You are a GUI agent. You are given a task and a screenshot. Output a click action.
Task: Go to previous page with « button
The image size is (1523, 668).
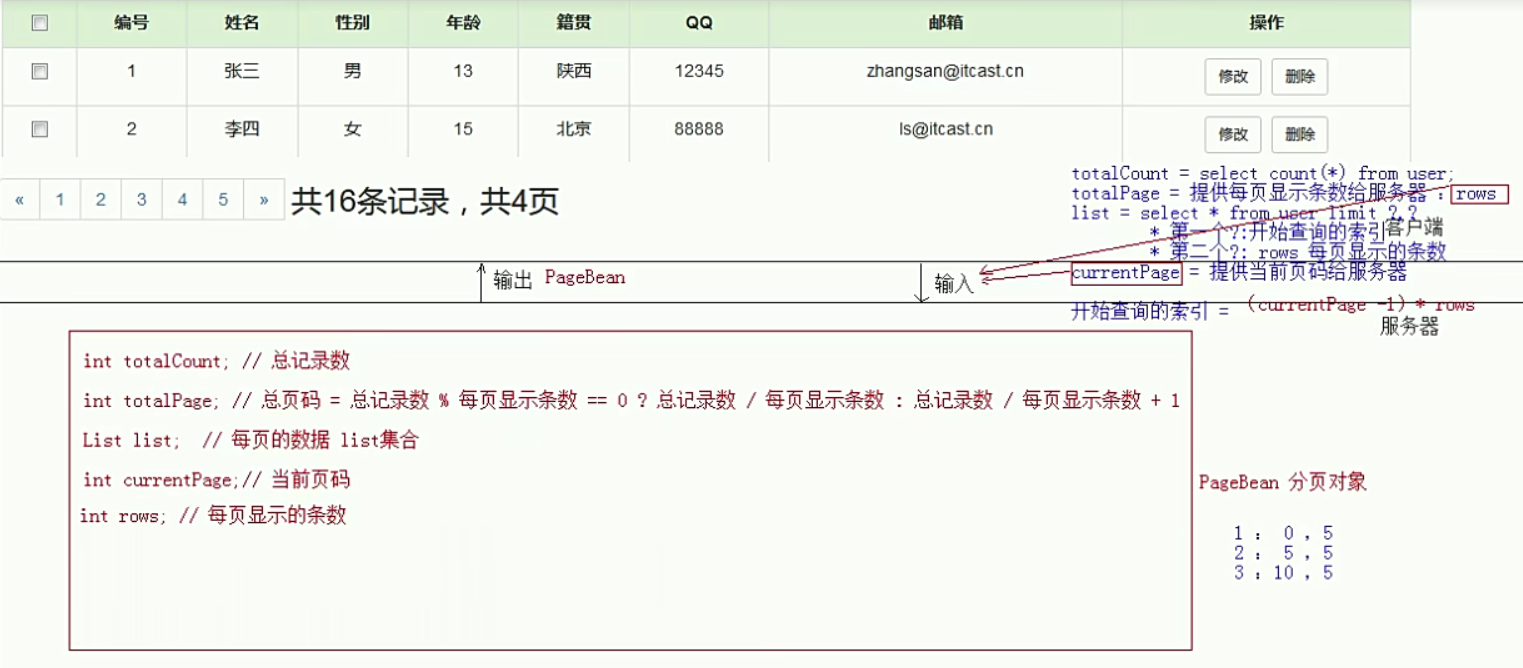pyautogui.click(x=20, y=200)
